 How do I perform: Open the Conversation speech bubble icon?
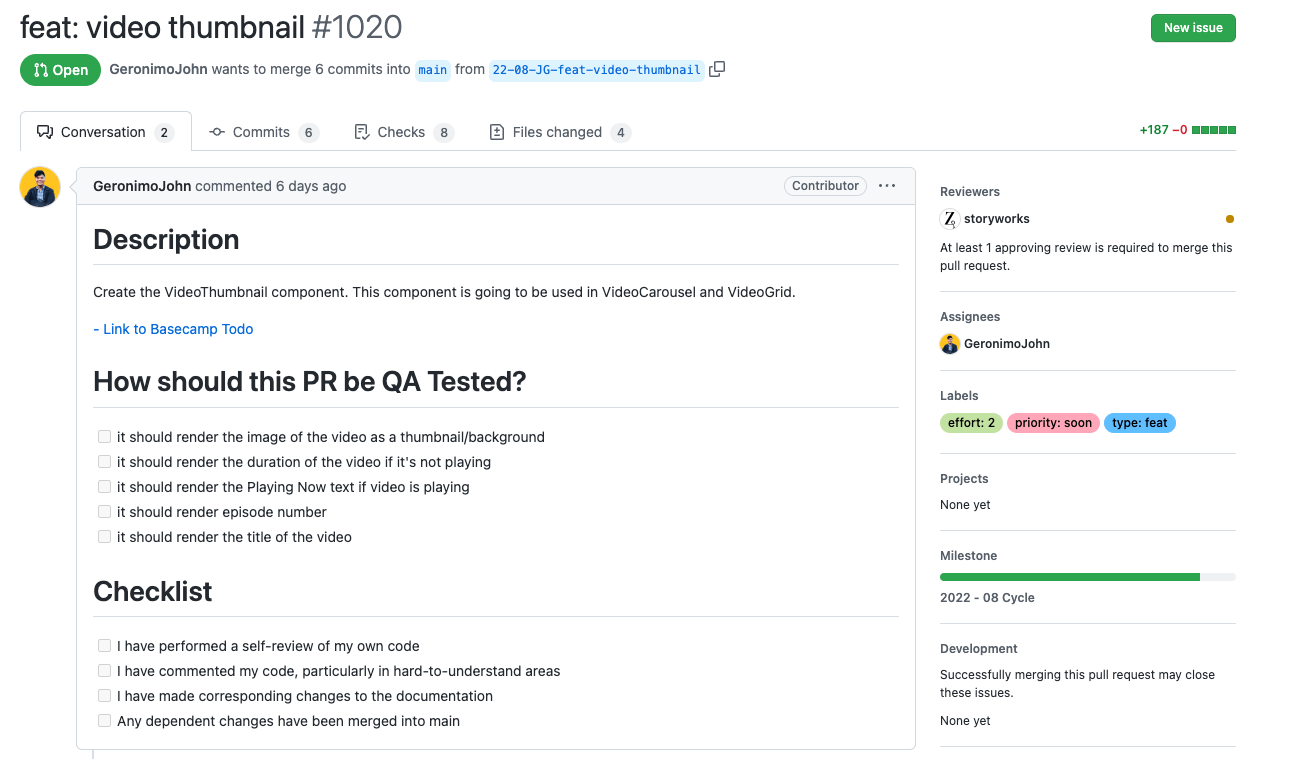coord(43,131)
